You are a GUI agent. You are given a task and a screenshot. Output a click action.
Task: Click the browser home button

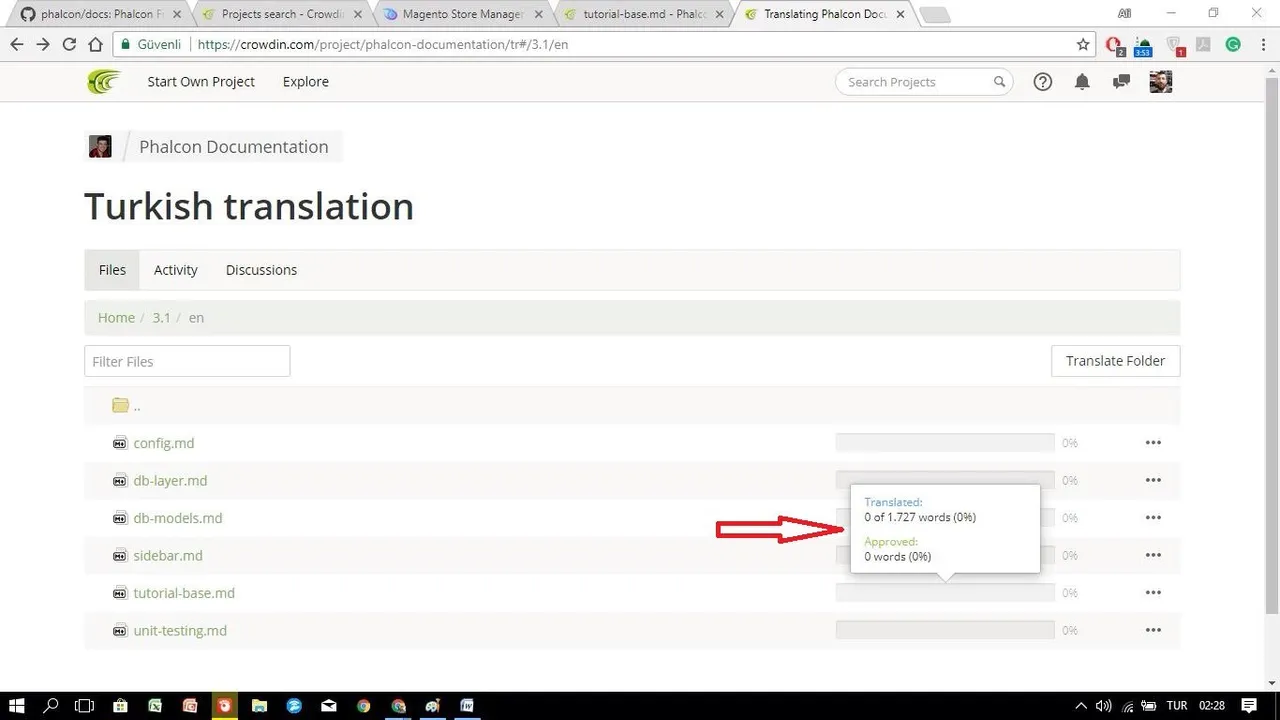(95, 44)
